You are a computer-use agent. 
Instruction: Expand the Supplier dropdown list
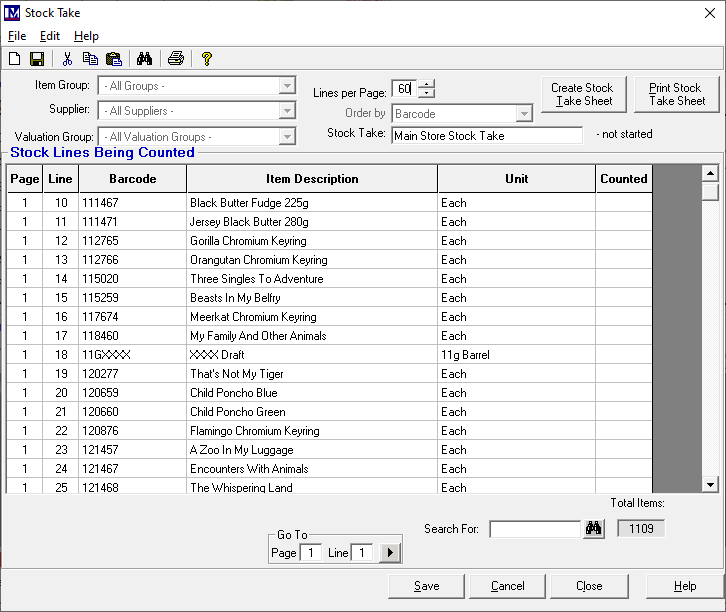288,111
